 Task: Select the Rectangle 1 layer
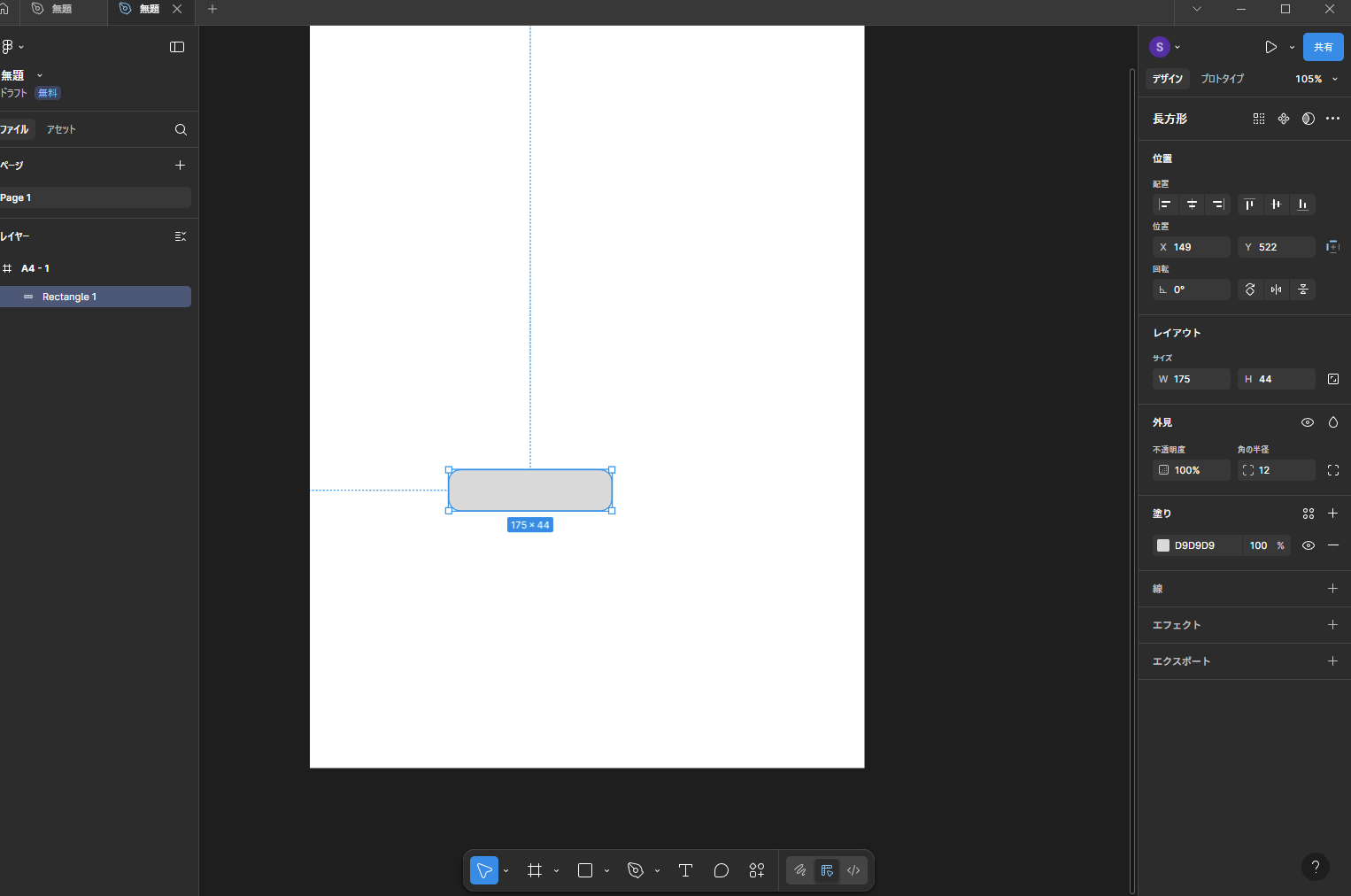[x=69, y=297]
